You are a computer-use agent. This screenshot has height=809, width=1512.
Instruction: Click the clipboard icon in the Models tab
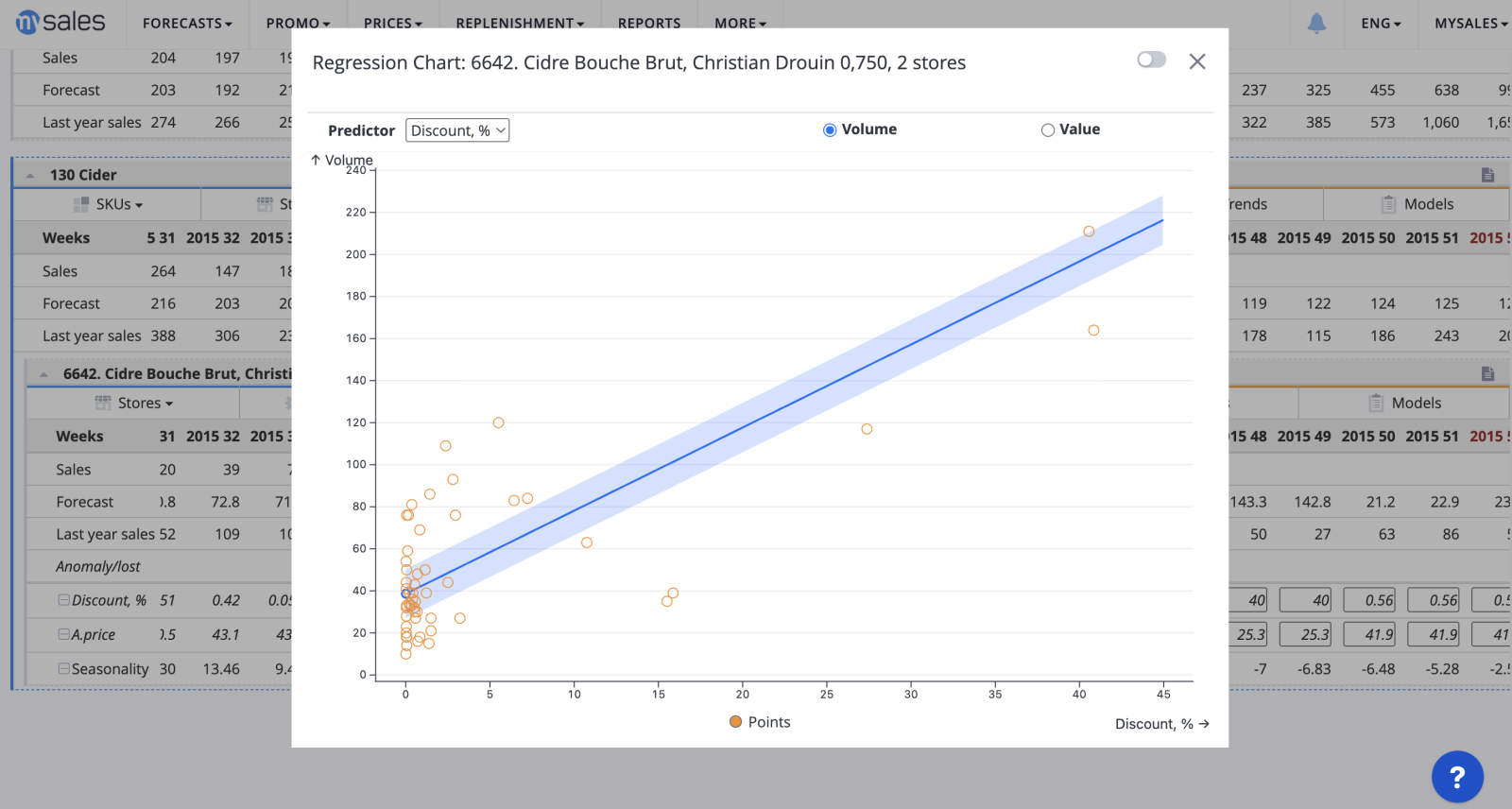[x=1389, y=203]
